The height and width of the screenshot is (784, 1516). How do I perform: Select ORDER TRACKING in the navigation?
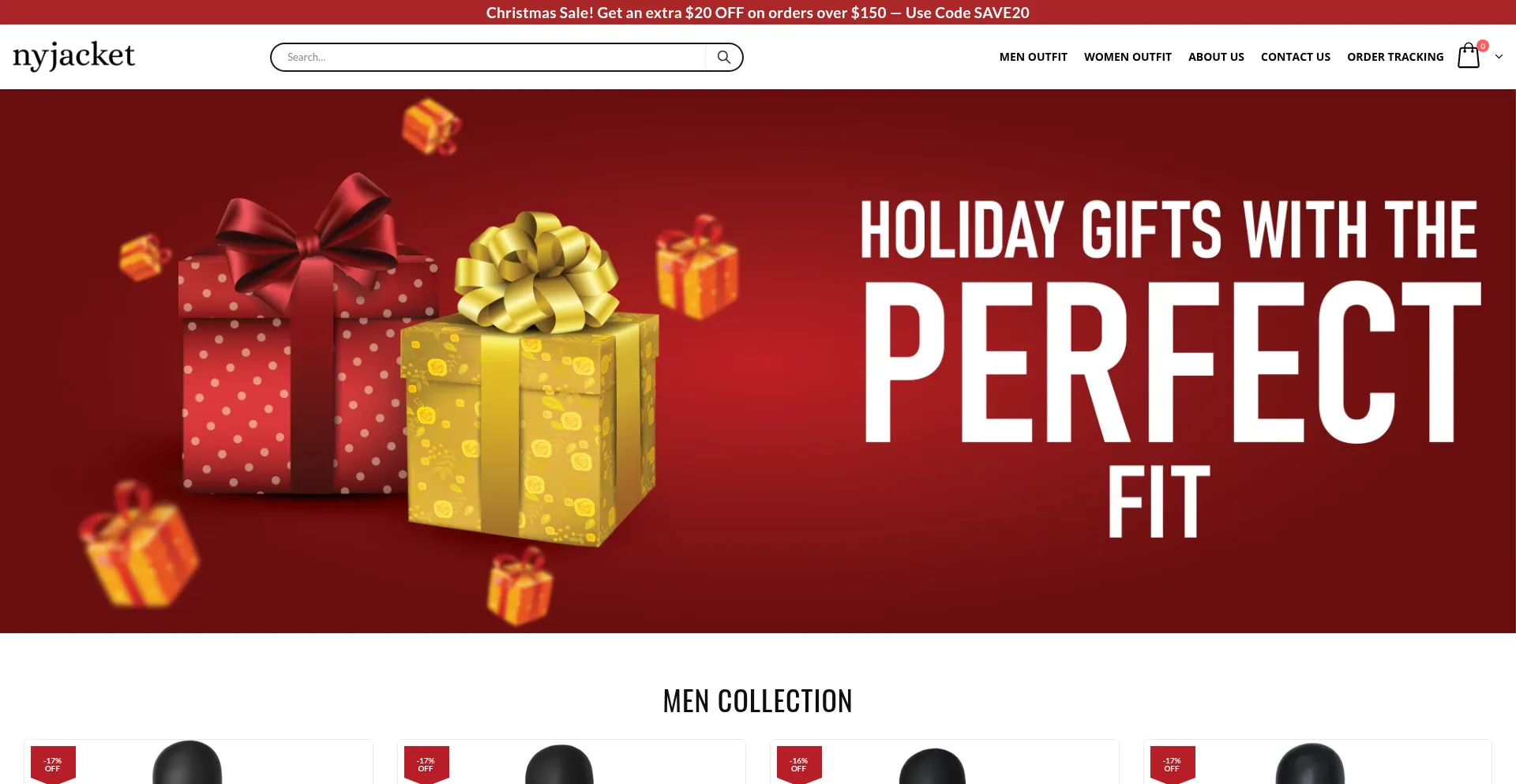(x=1395, y=57)
